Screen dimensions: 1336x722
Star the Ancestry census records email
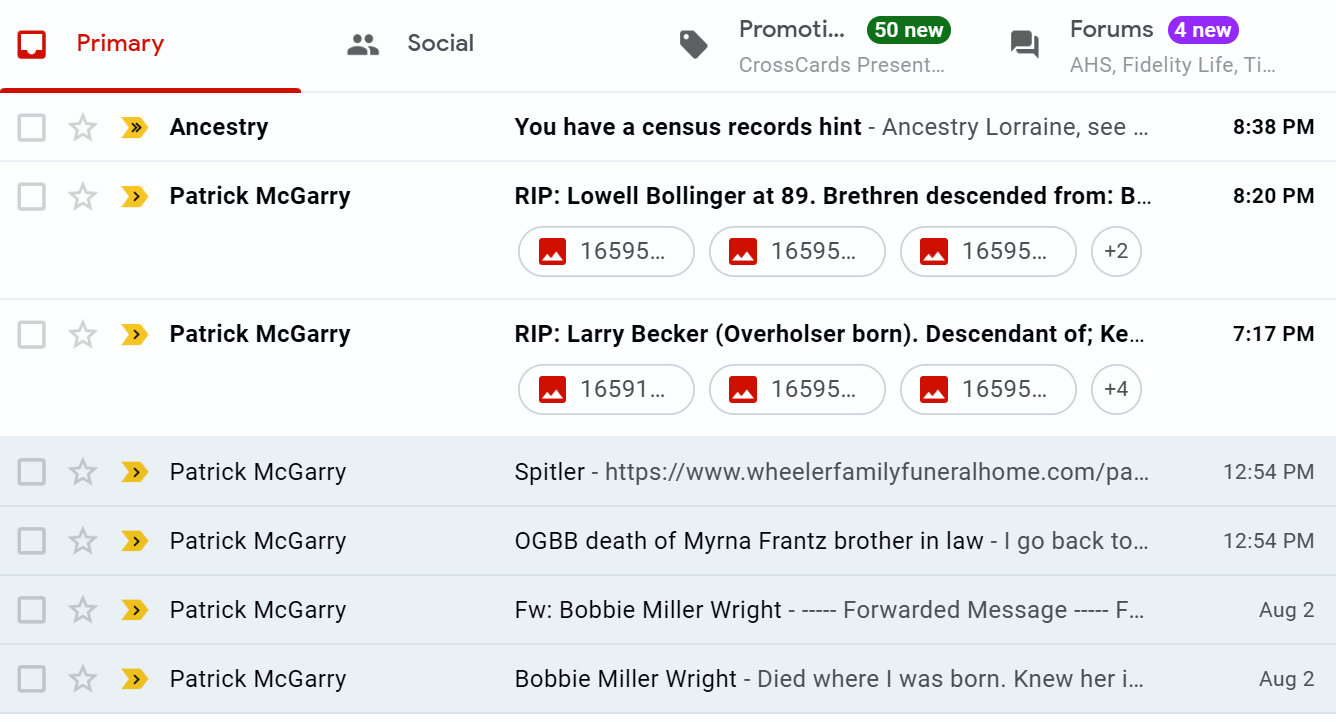(x=82, y=128)
